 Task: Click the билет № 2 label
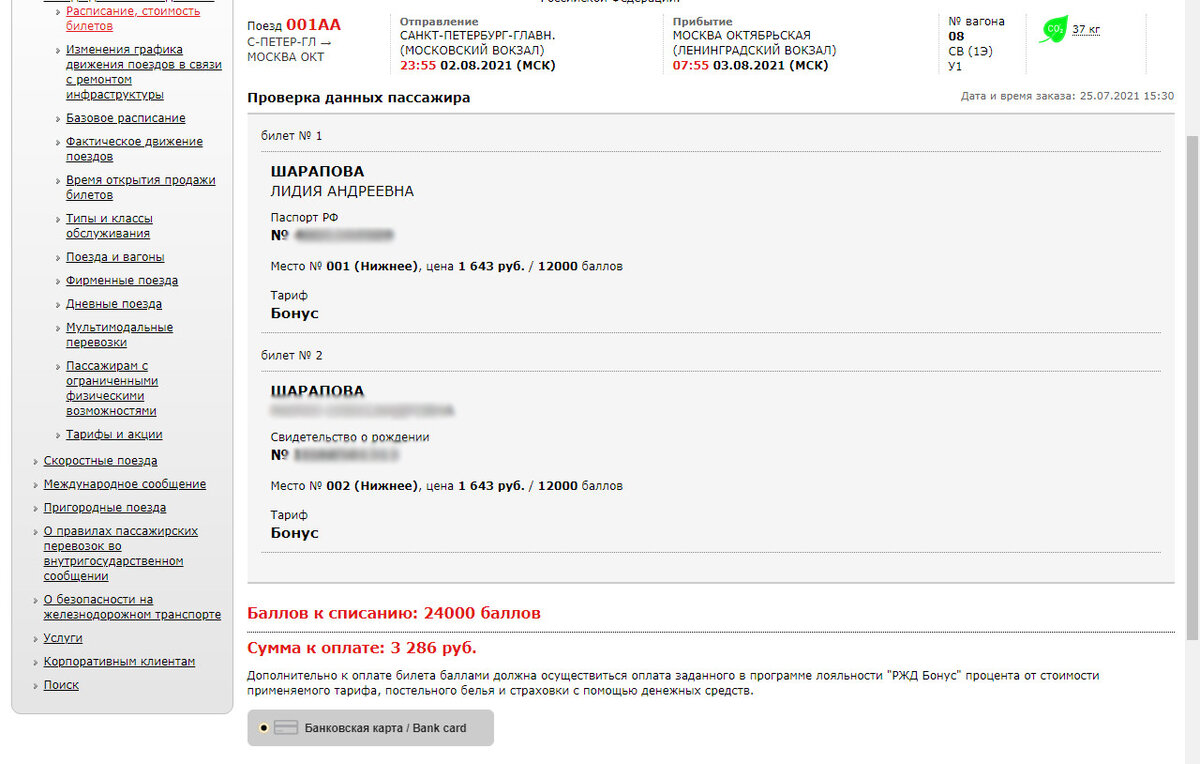coord(292,355)
